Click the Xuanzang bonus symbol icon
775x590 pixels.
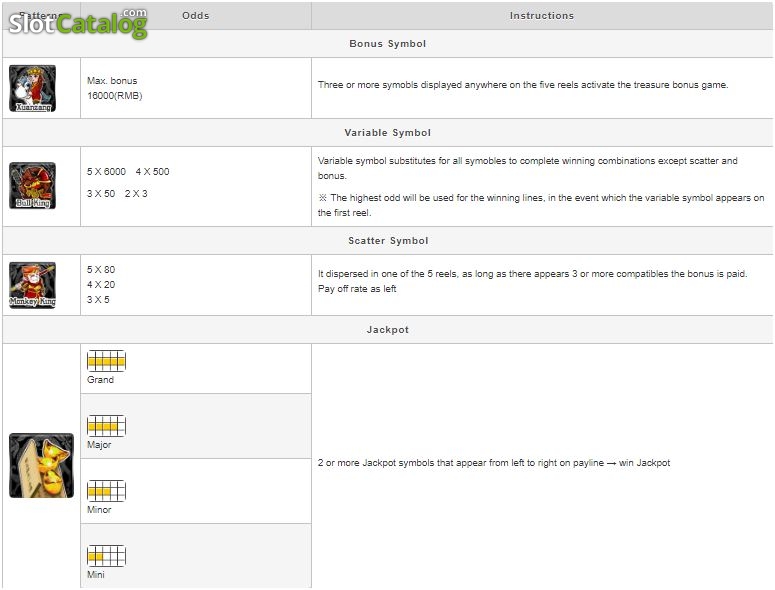(32, 88)
